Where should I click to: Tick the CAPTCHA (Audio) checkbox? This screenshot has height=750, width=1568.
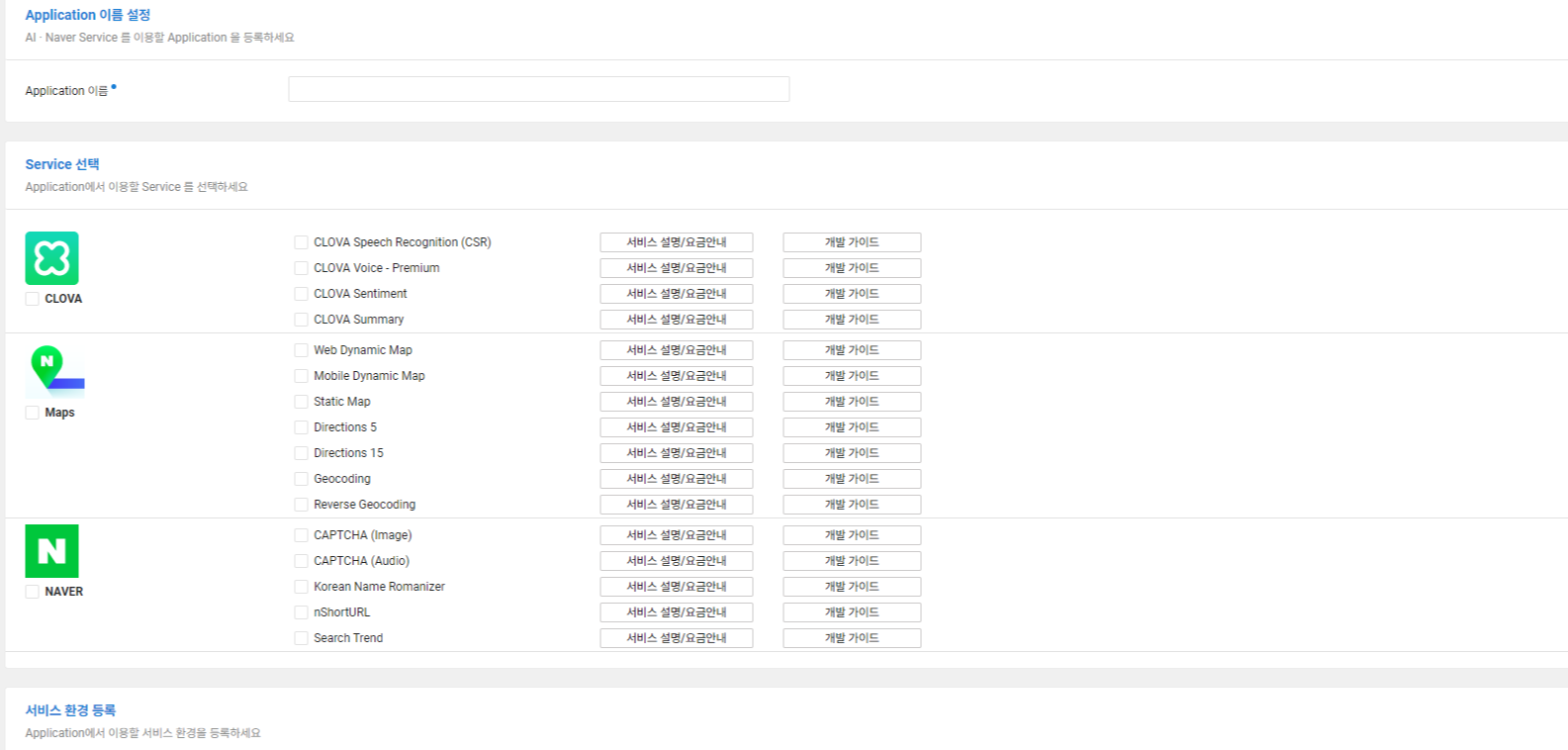click(x=301, y=561)
